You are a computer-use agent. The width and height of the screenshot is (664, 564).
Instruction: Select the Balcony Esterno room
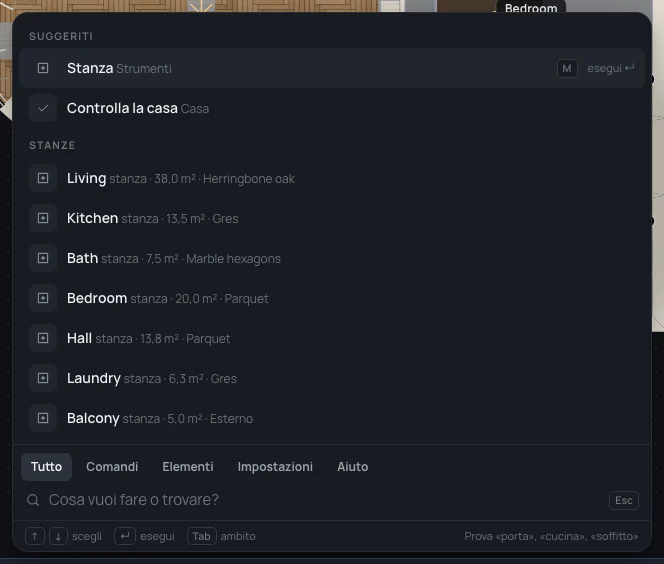click(332, 418)
